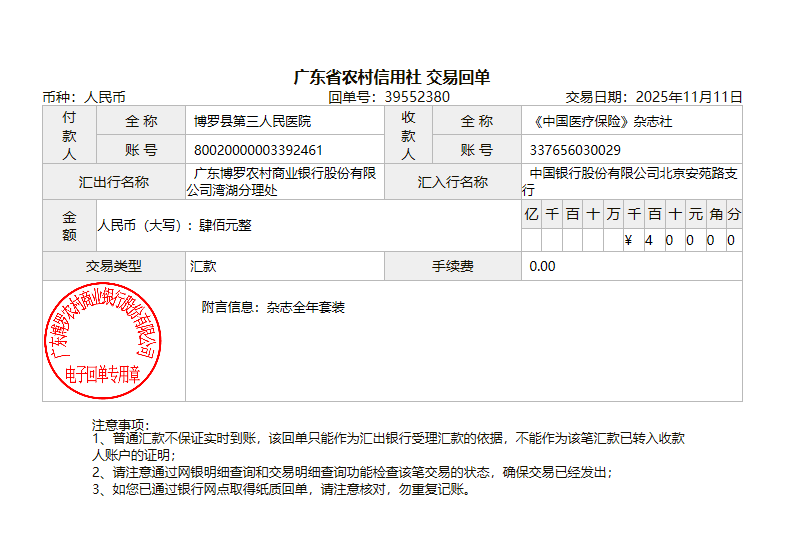
Task: Click payer account number 80020000003392461
Action: click(258, 150)
